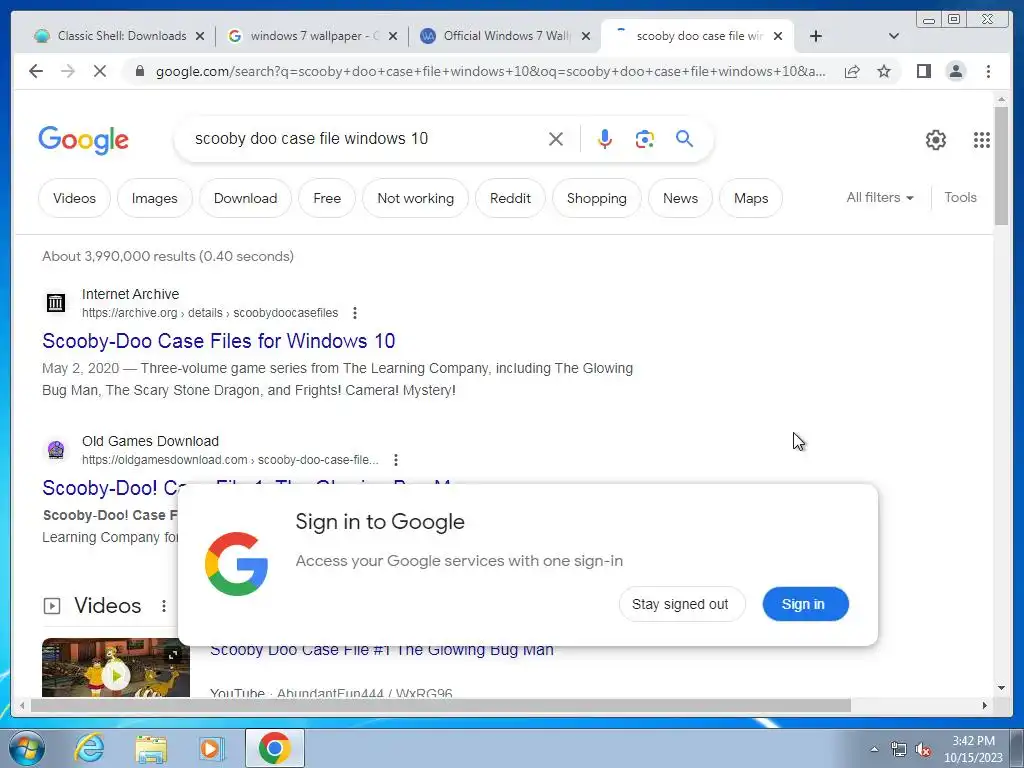Click the Internet Archive favicon
Screen dimensions: 1024x768
[56, 302]
